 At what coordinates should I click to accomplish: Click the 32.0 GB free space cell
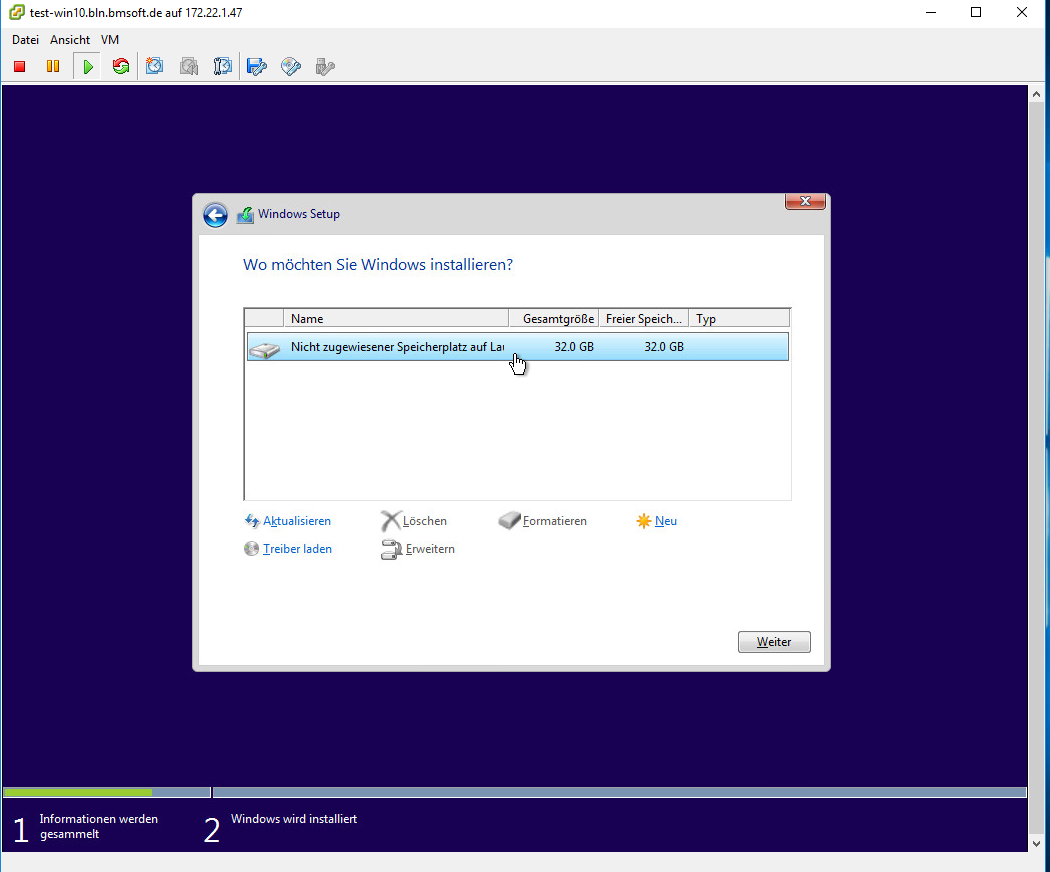click(x=664, y=346)
